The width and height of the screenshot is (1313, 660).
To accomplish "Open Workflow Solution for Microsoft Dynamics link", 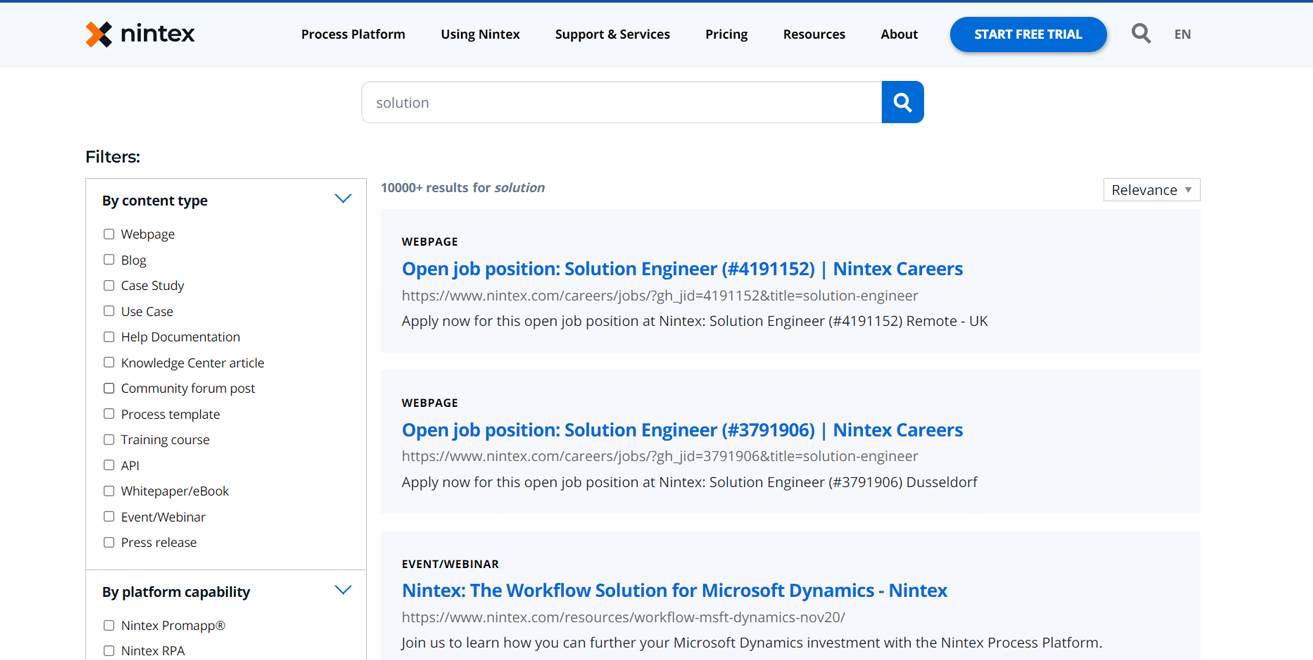I will [674, 591].
